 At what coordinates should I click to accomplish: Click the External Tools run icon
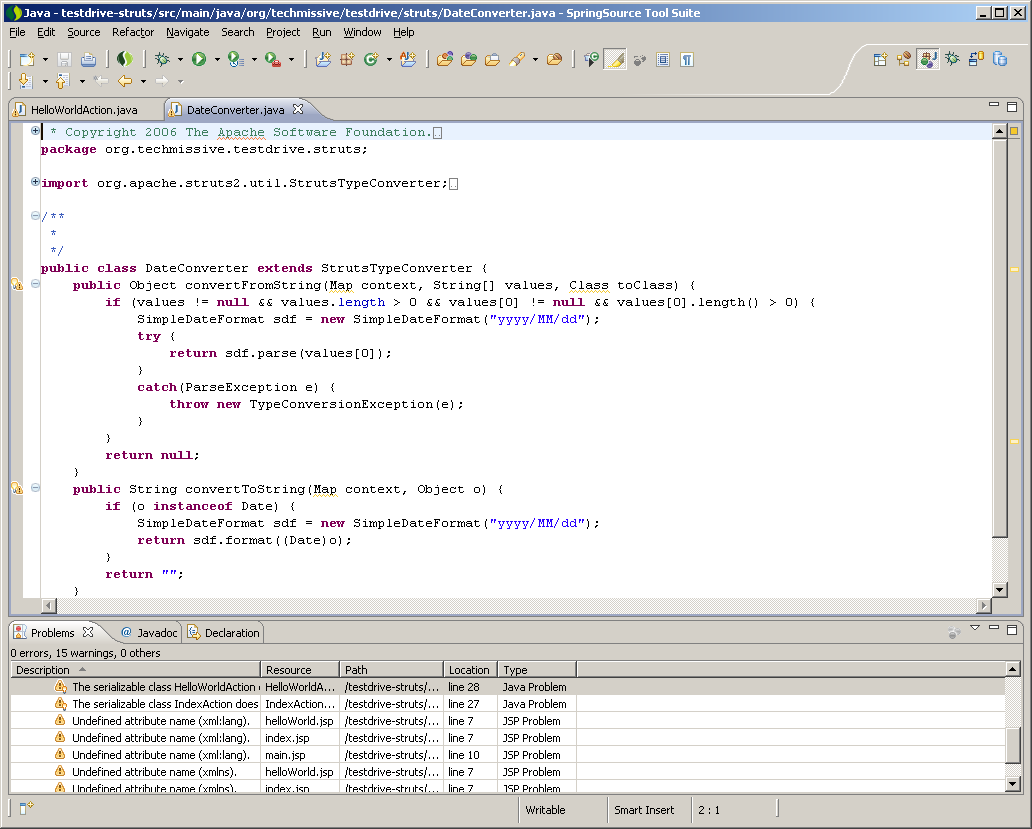click(272, 60)
